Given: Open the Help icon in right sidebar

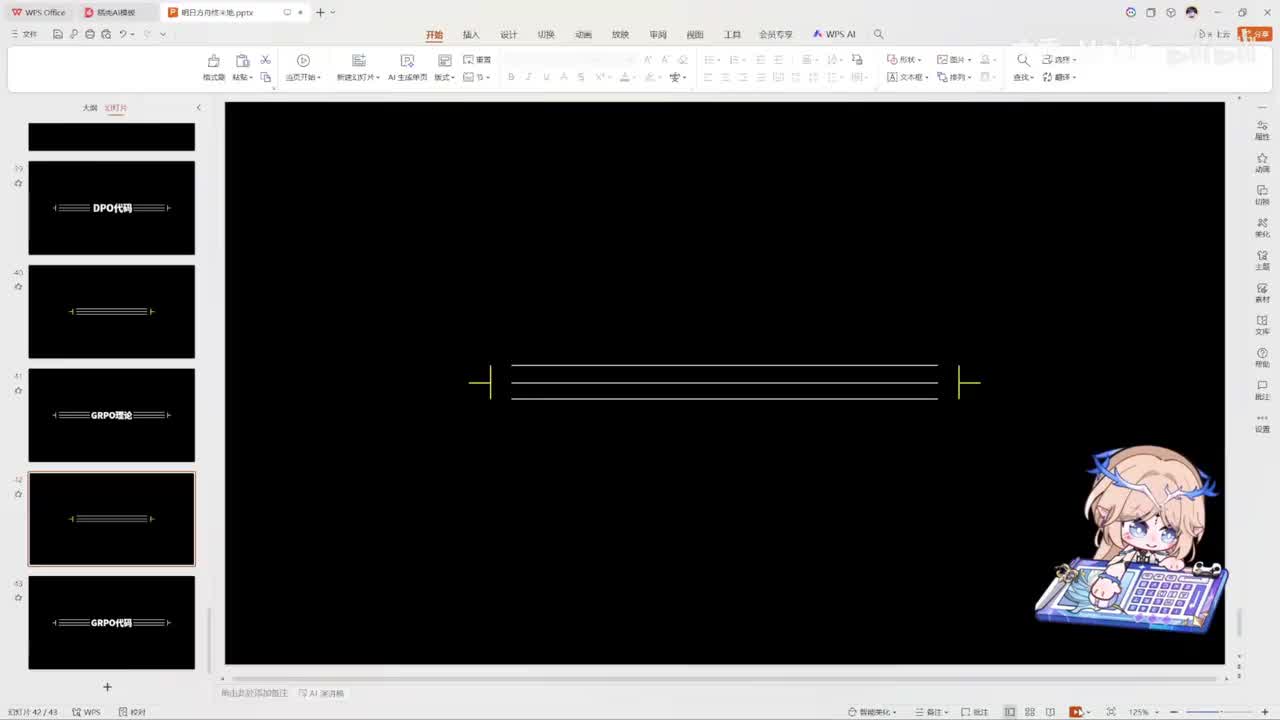Looking at the screenshot, I should [1262, 357].
